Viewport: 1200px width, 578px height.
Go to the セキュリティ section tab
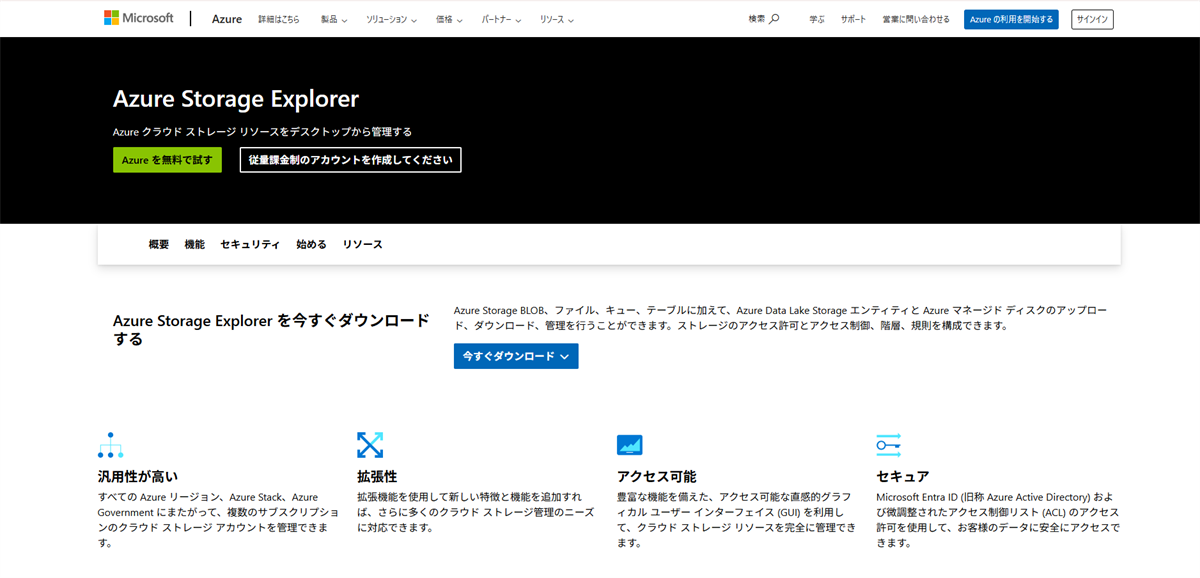point(250,245)
